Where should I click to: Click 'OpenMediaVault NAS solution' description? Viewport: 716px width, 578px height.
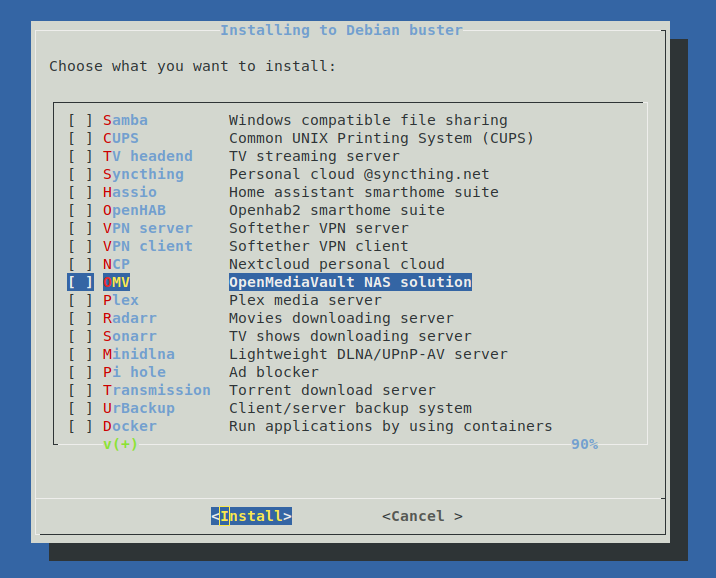click(x=350, y=282)
